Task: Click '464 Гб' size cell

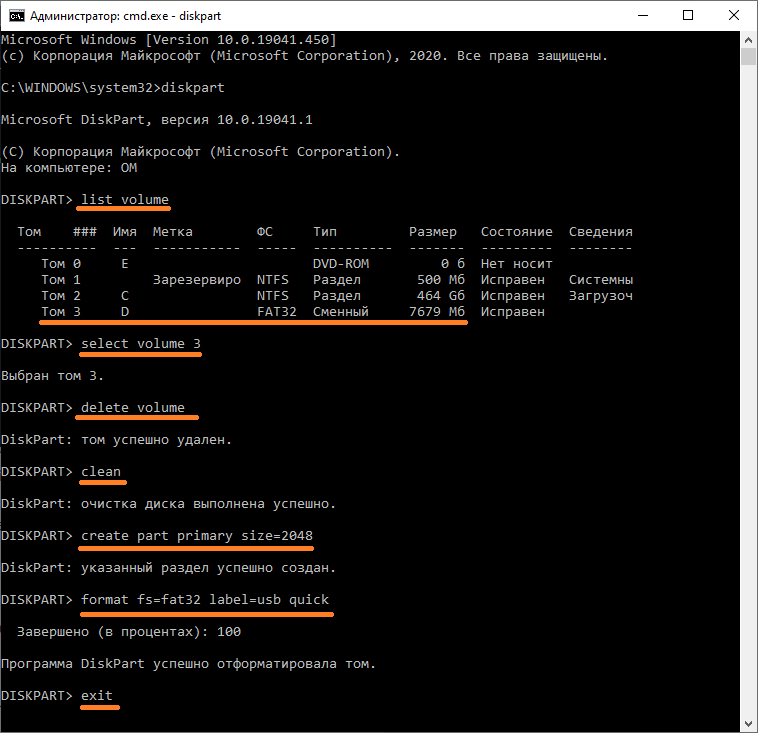Action: pos(441,295)
